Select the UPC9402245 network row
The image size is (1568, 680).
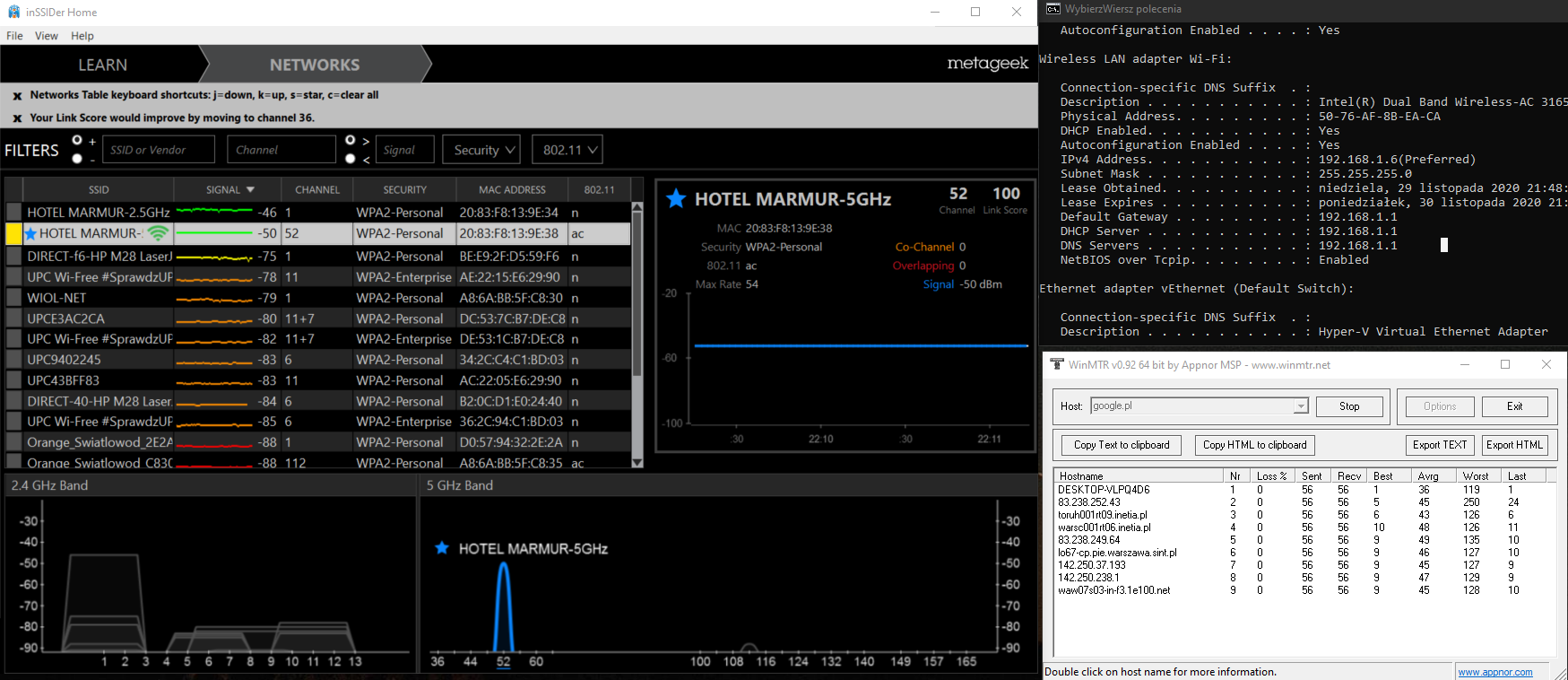(318, 360)
